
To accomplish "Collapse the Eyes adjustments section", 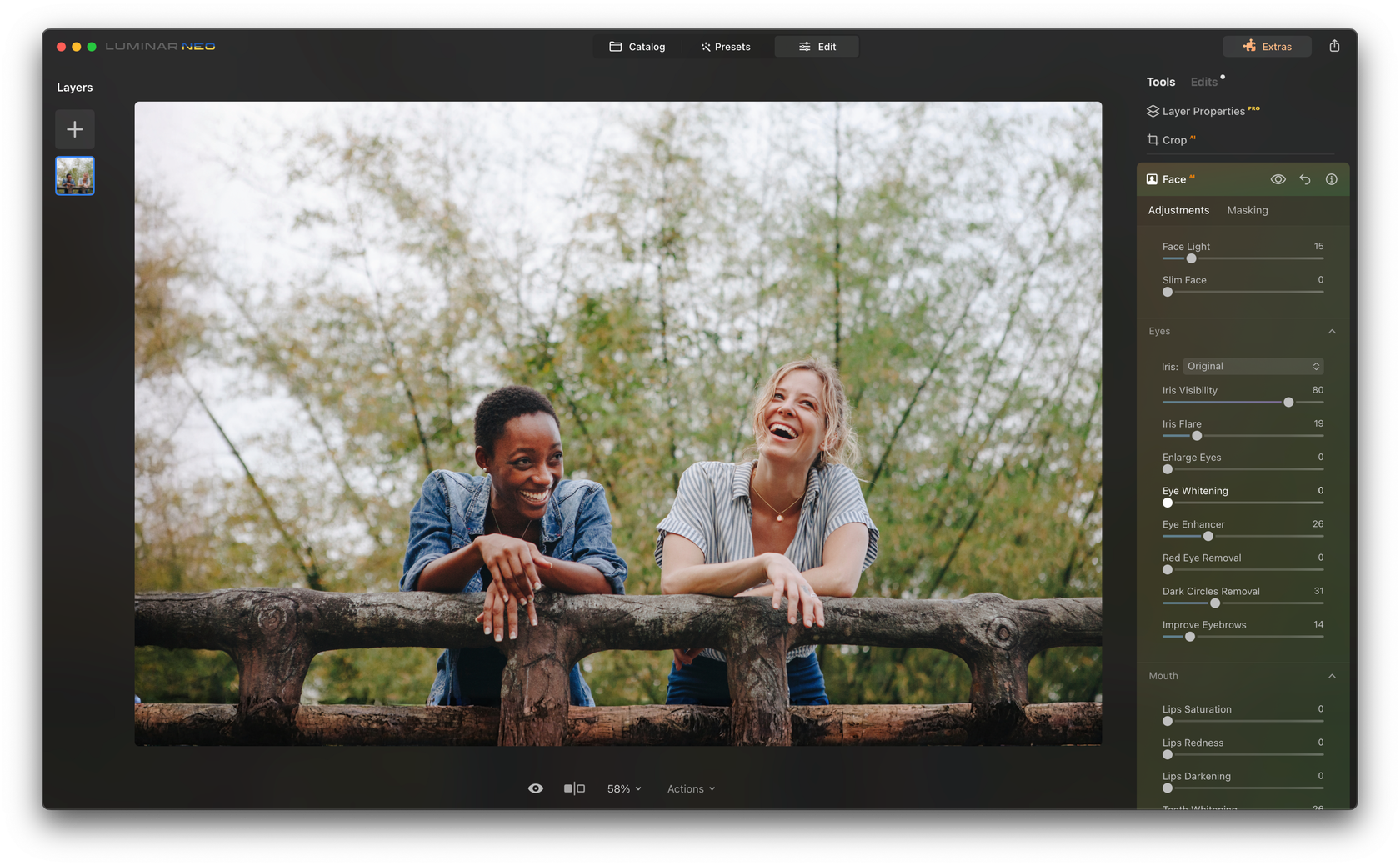I will click(x=1332, y=331).
